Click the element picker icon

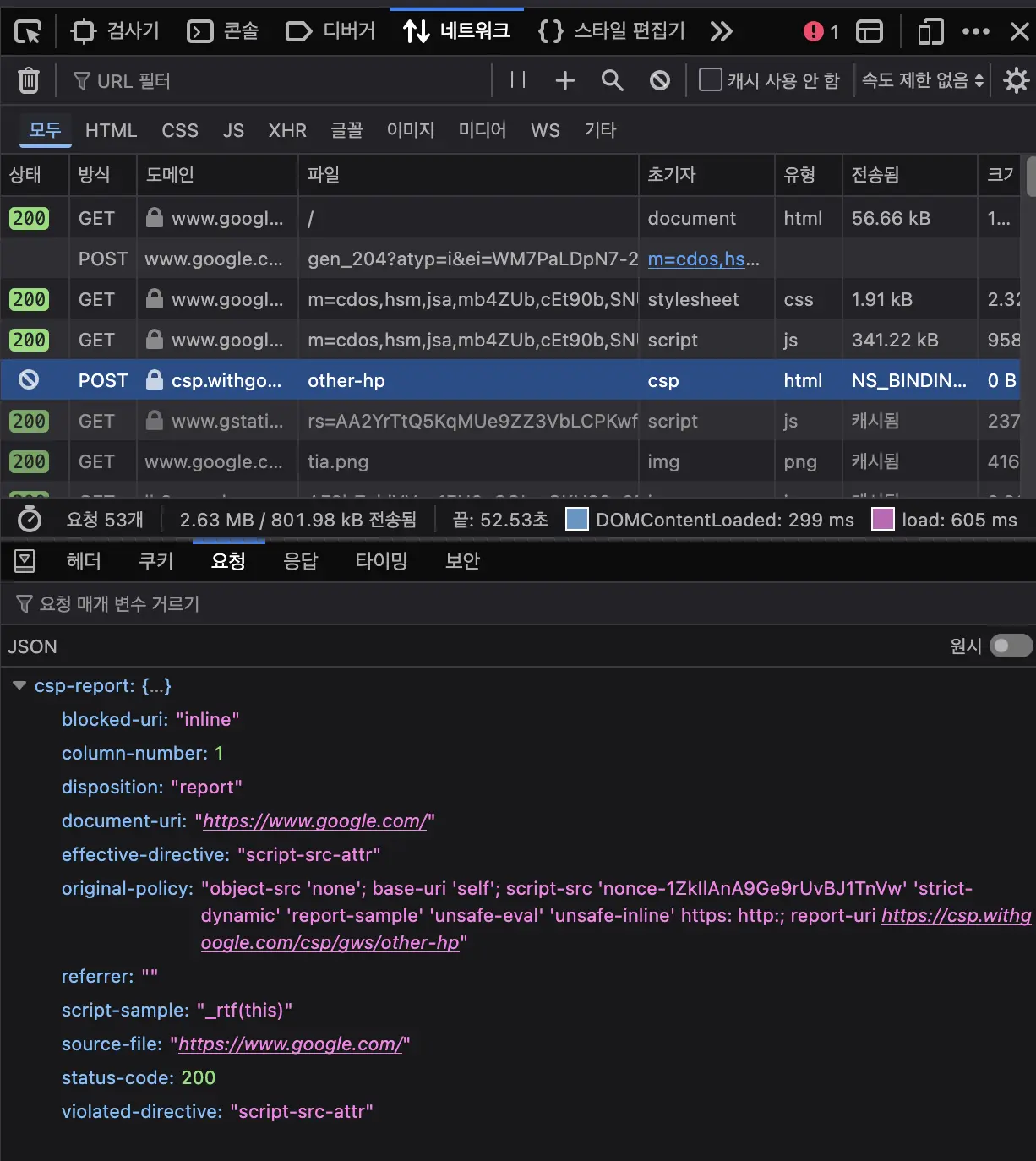(28, 32)
